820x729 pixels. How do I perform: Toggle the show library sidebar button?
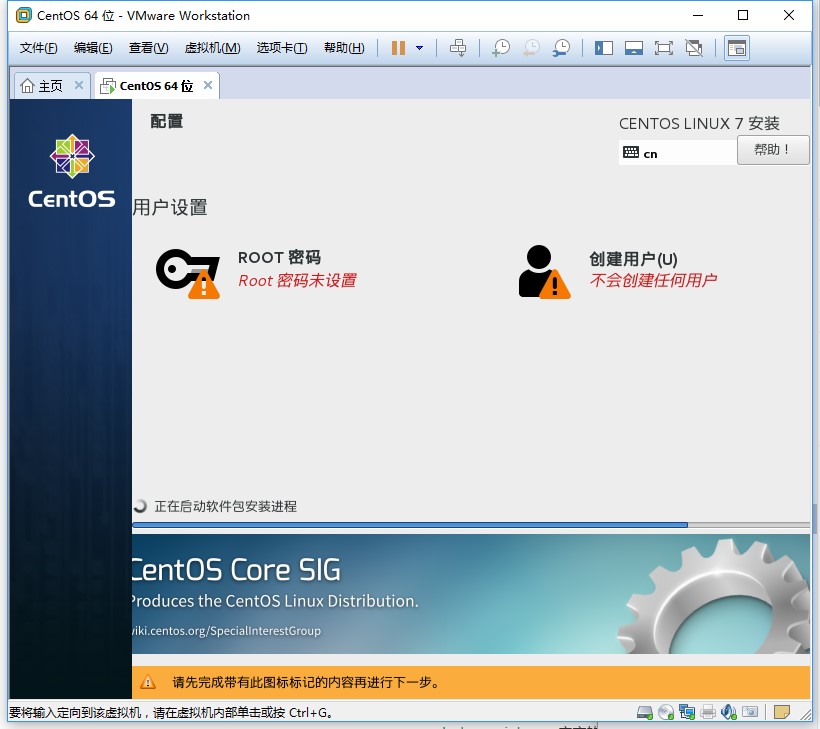coord(603,48)
